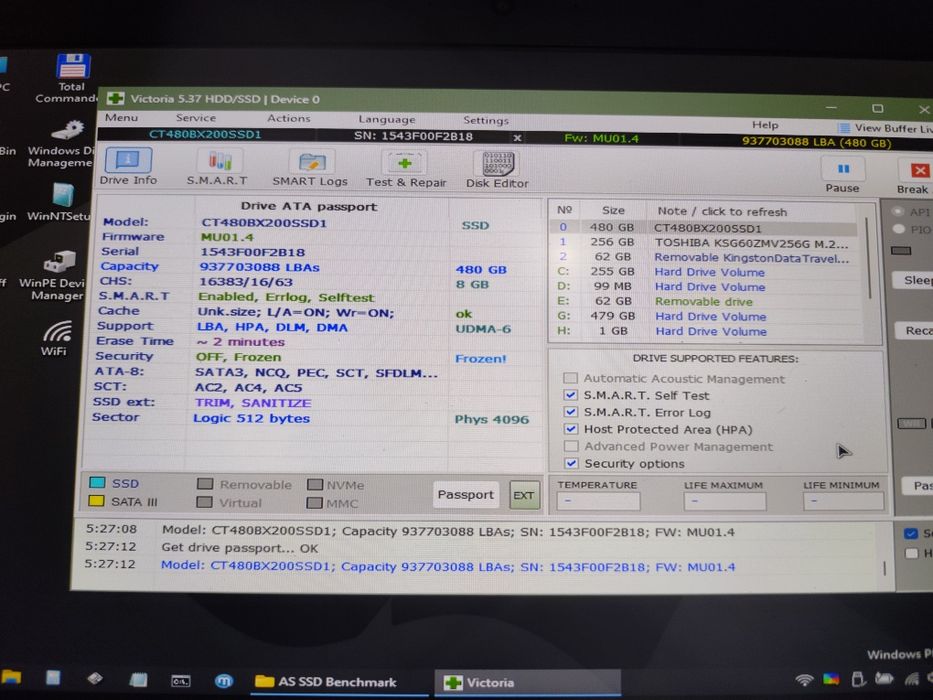
Task: Open WinPE Device Manager desktop icon
Action: point(54,276)
